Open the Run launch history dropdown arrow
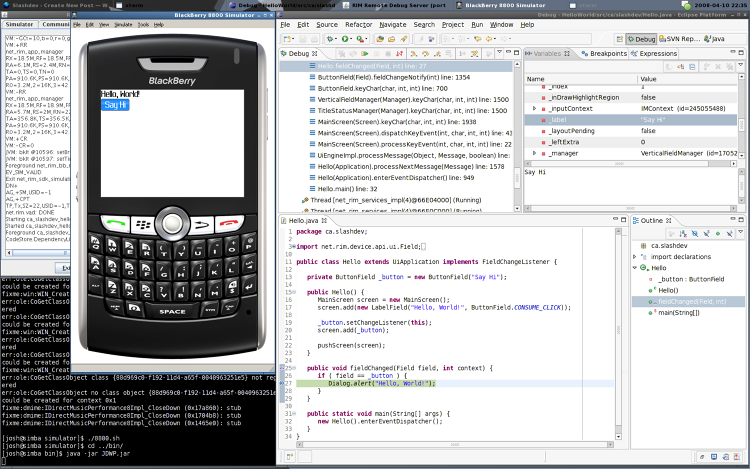Screen dimensions: 750x469 (x=352, y=39)
